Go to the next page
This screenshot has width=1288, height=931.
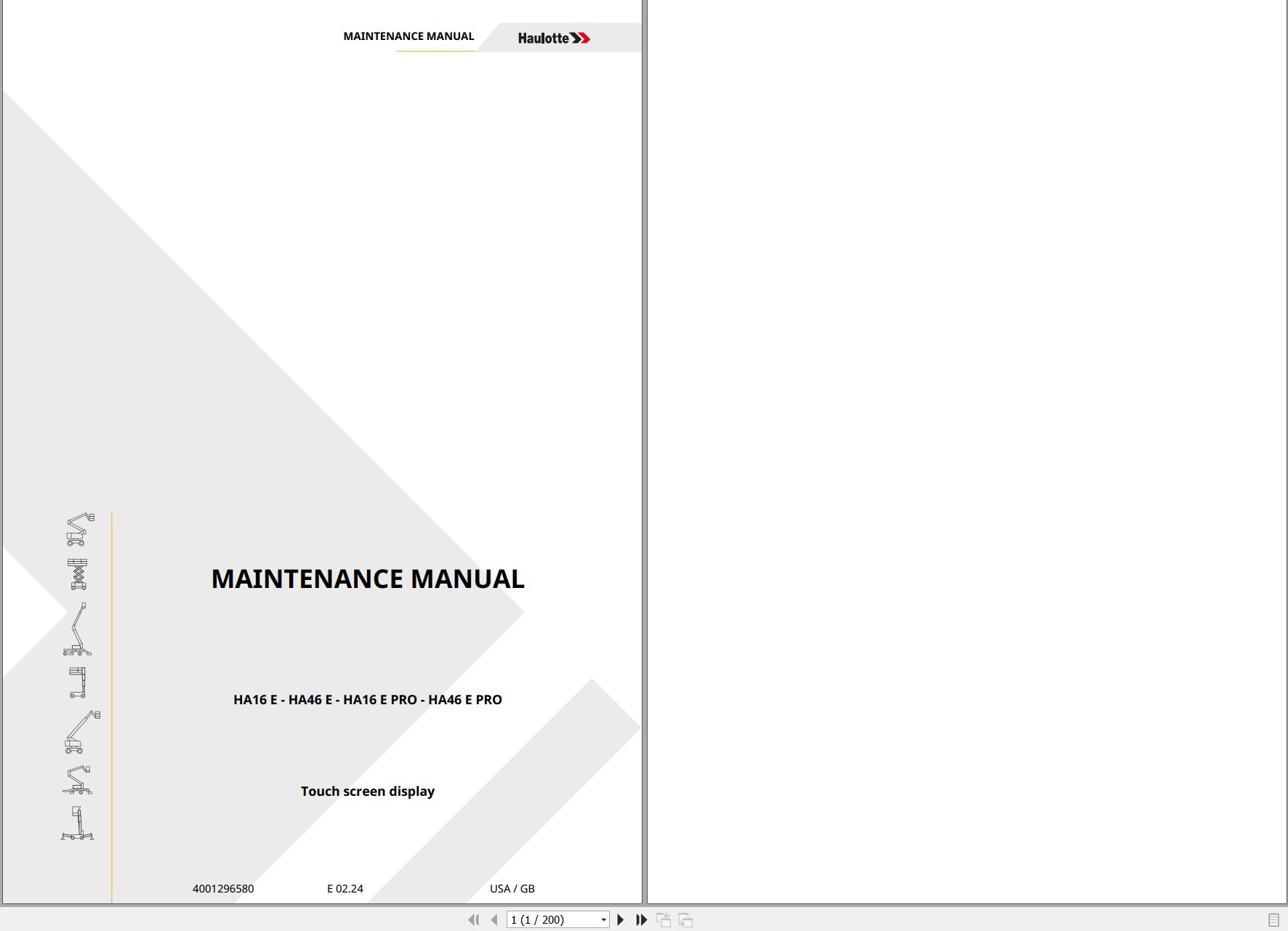(x=620, y=919)
